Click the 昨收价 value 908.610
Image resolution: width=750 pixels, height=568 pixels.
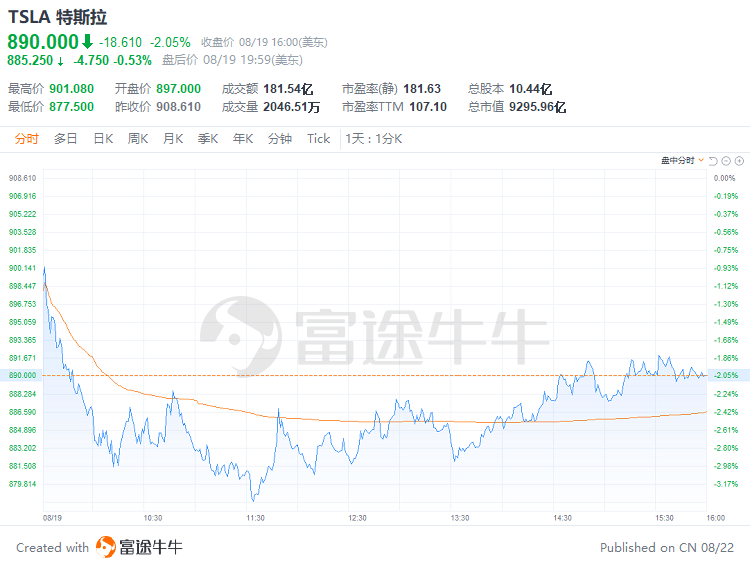[x=178, y=106]
